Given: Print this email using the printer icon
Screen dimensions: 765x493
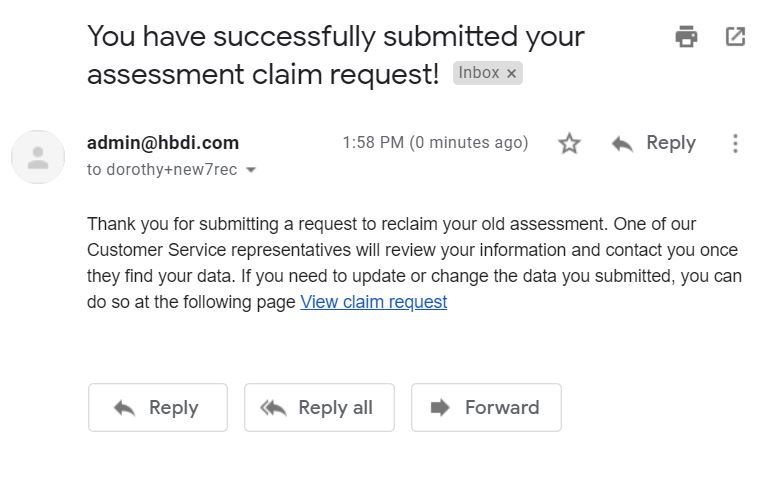Looking at the screenshot, I should (x=686, y=37).
